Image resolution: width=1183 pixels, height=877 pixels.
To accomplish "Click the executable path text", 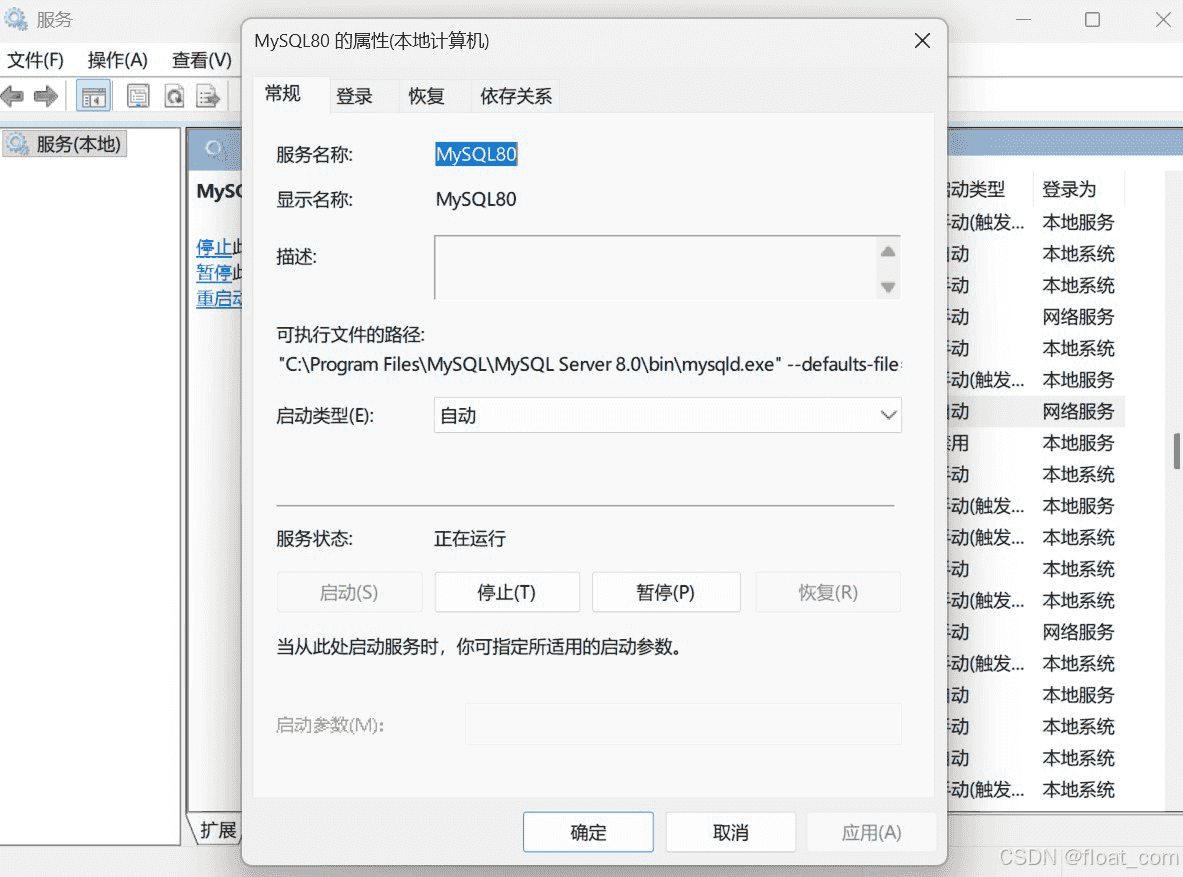I will (589, 365).
